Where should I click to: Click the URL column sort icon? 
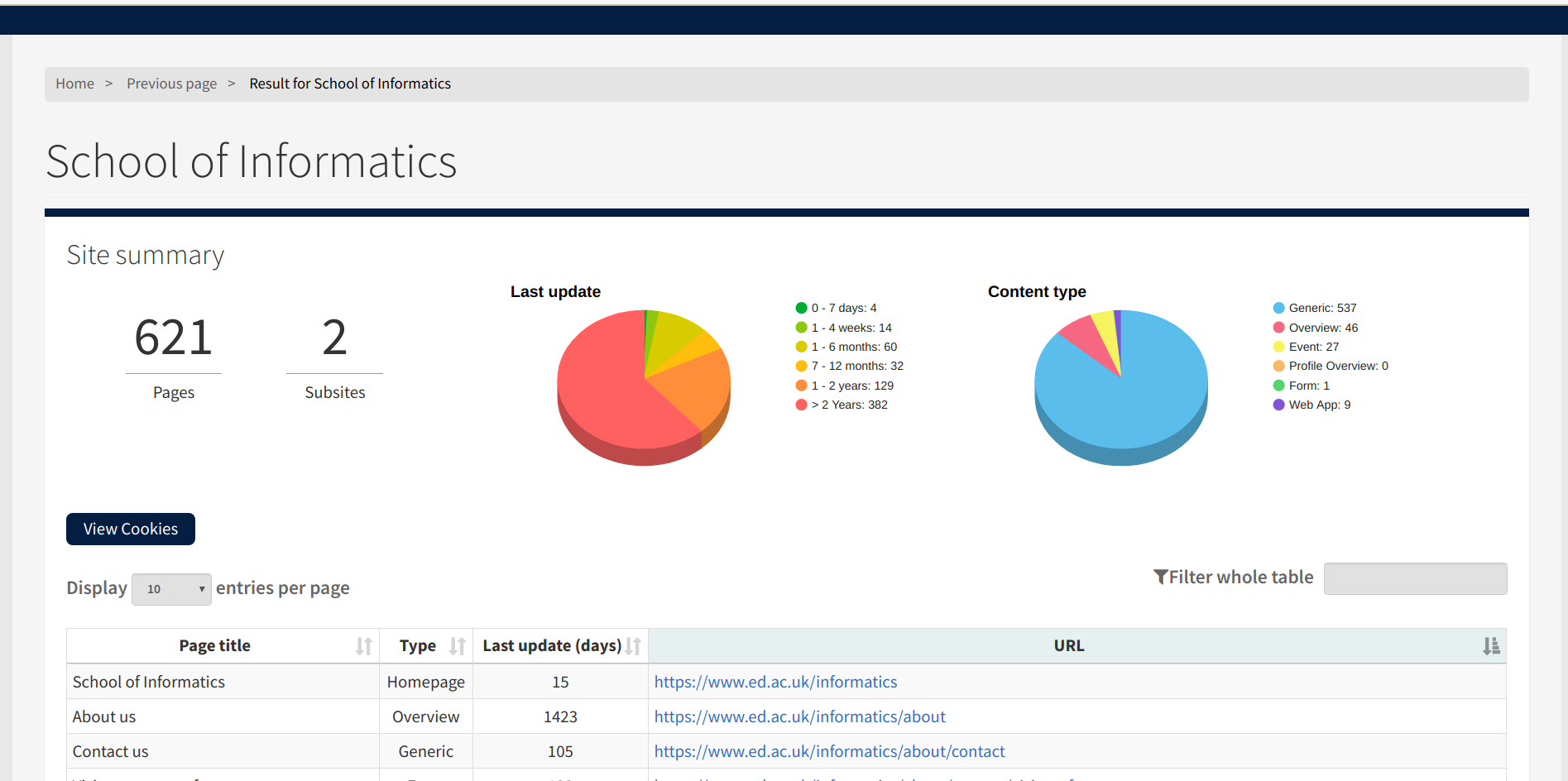[1490, 646]
